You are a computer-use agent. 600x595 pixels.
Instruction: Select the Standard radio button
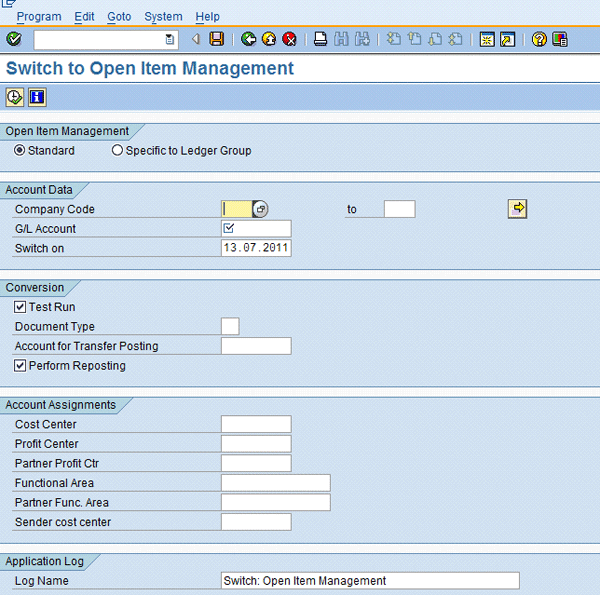pos(20,151)
